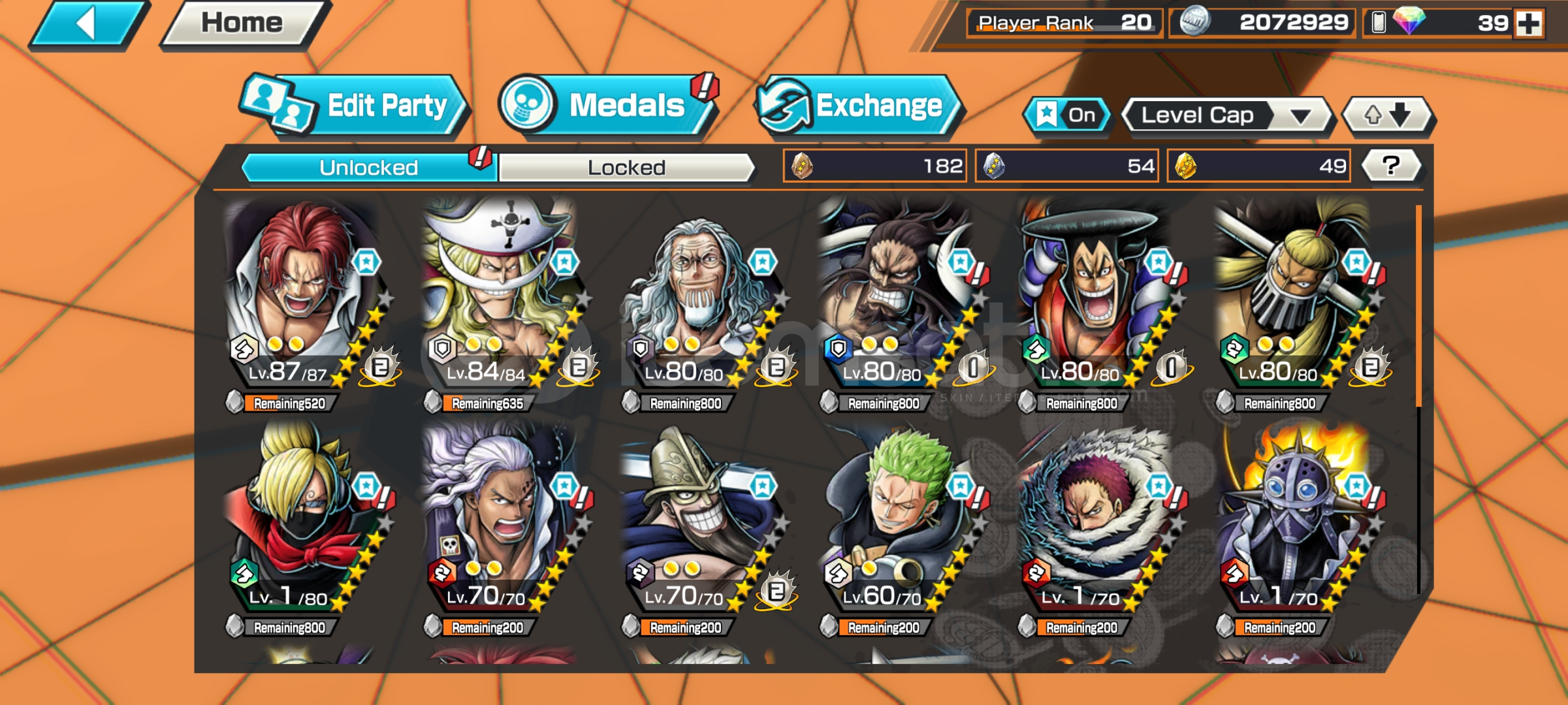This screenshot has width=1568, height=705.
Task: Tap the silver coin currency icon
Action: 1194,22
